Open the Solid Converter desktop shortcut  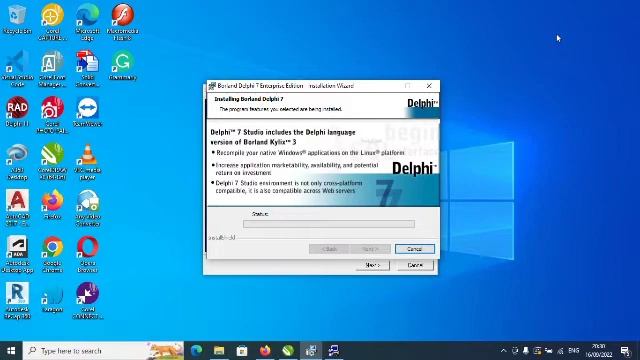click(87, 68)
